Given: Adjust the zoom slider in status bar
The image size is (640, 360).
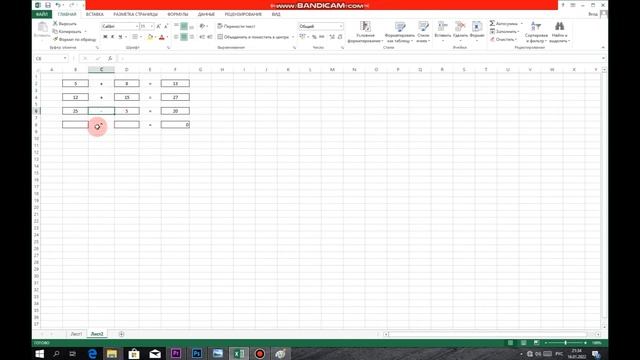Looking at the screenshot, I should coord(565,343).
